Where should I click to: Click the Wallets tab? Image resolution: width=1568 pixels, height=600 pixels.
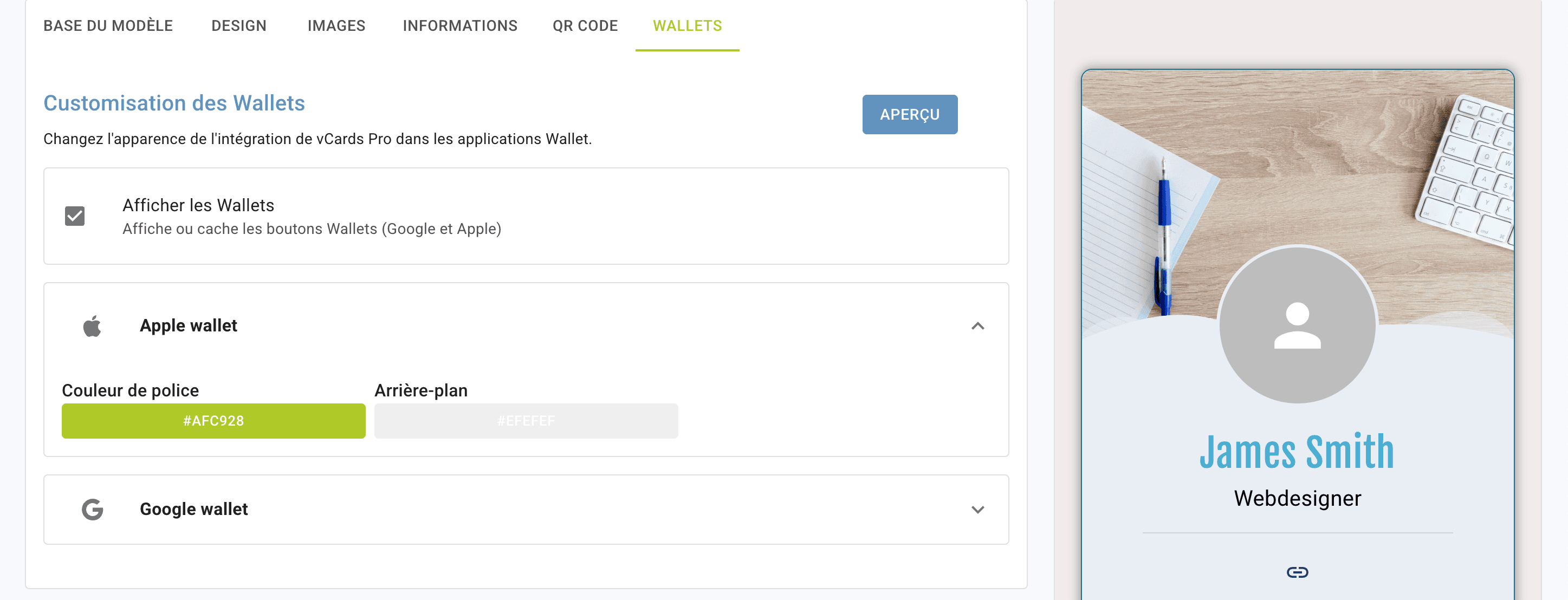686,25
